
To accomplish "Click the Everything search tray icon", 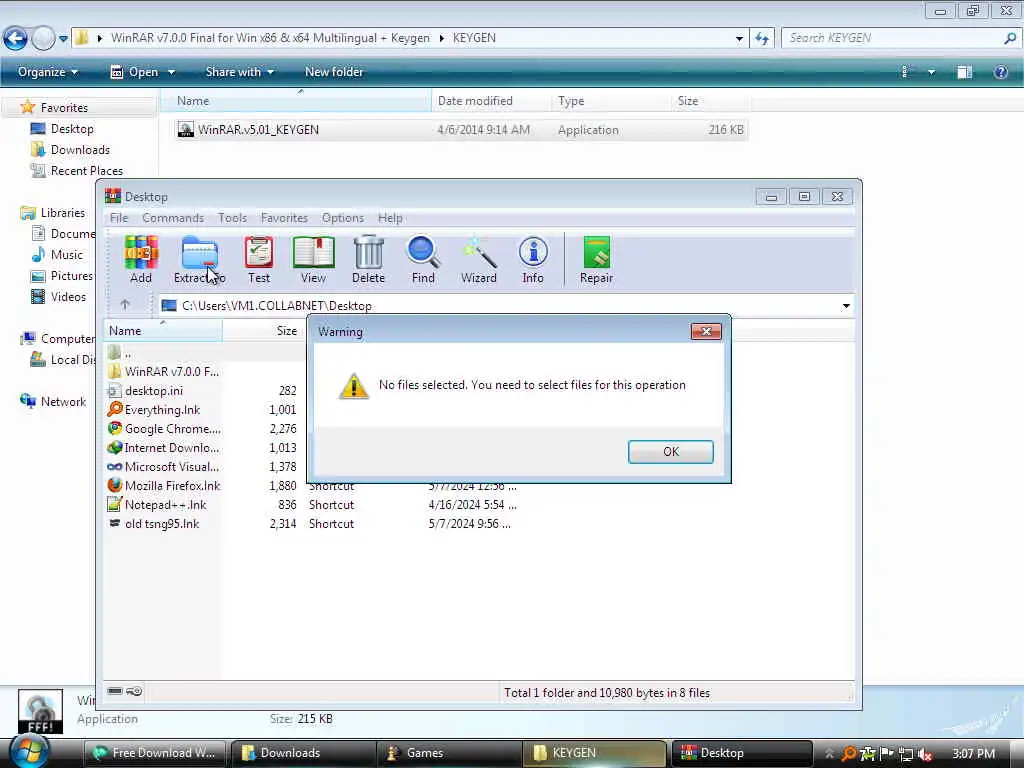I will [x=848, y=754].
